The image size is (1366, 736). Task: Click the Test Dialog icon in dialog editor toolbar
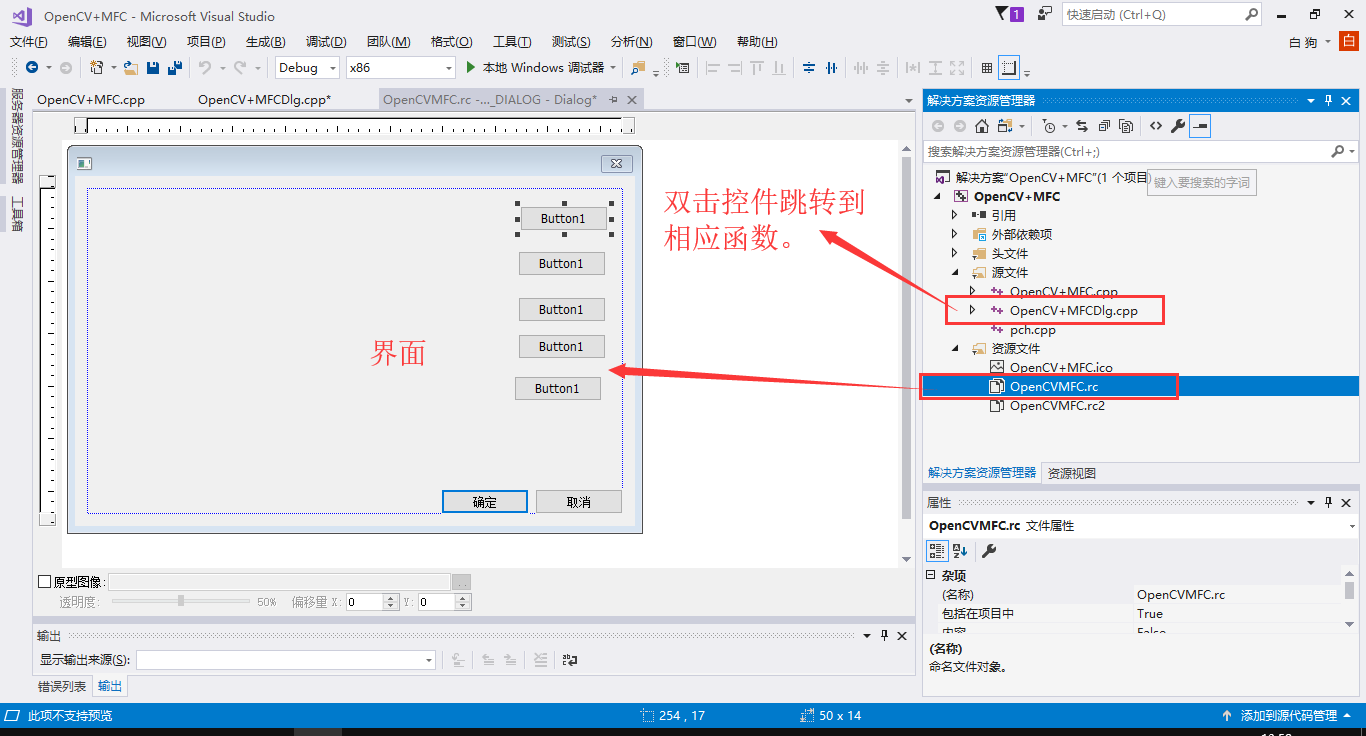coord(683,67)
